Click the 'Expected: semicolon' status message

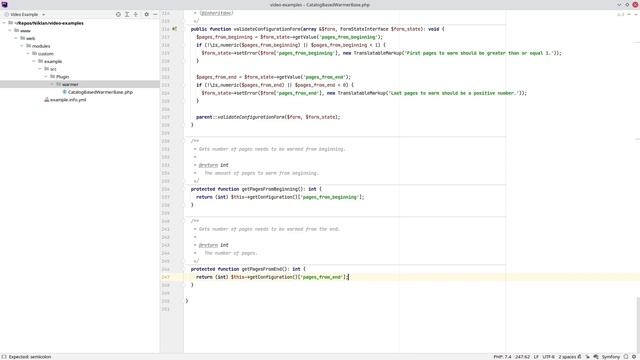(x=30, y=357)
